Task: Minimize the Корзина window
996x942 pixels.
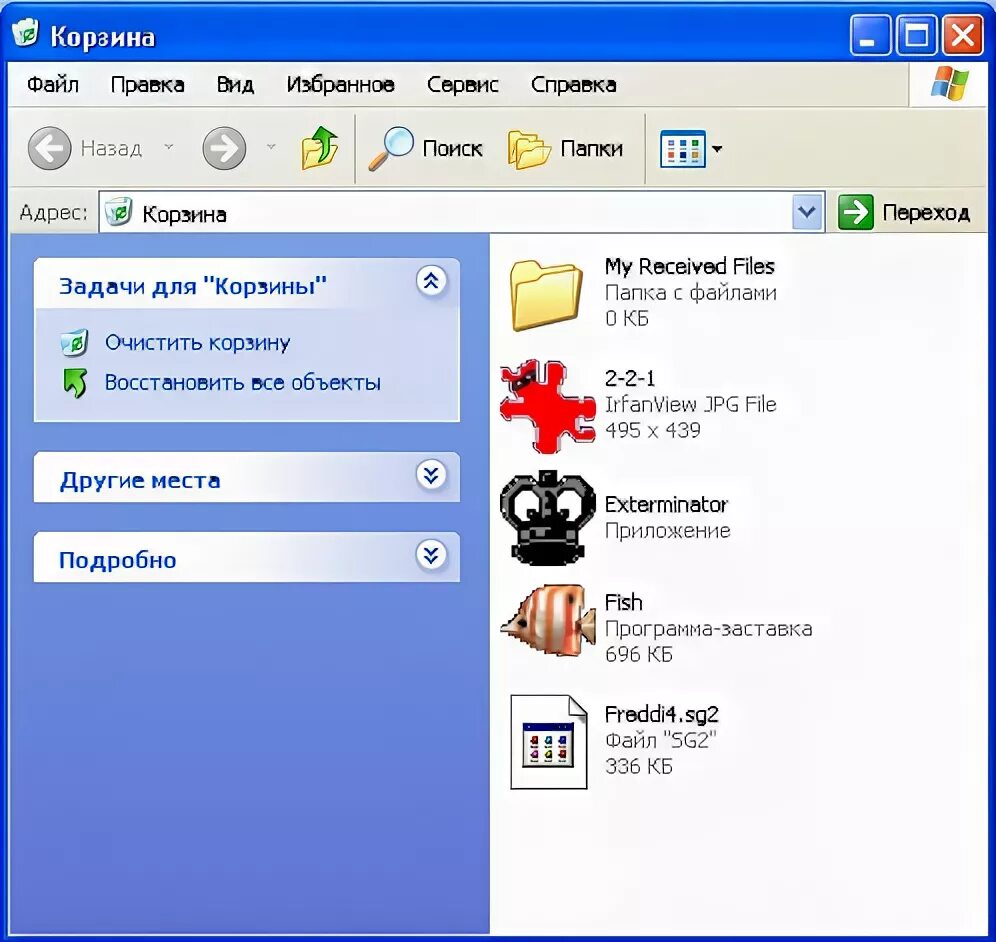Action: (x=870, y=35)
